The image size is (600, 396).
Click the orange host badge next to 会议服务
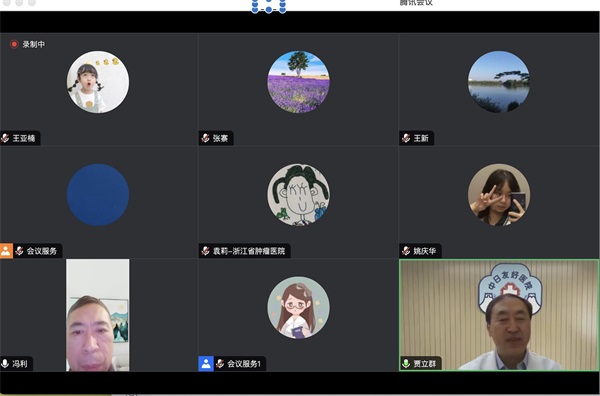pos(6,251)
